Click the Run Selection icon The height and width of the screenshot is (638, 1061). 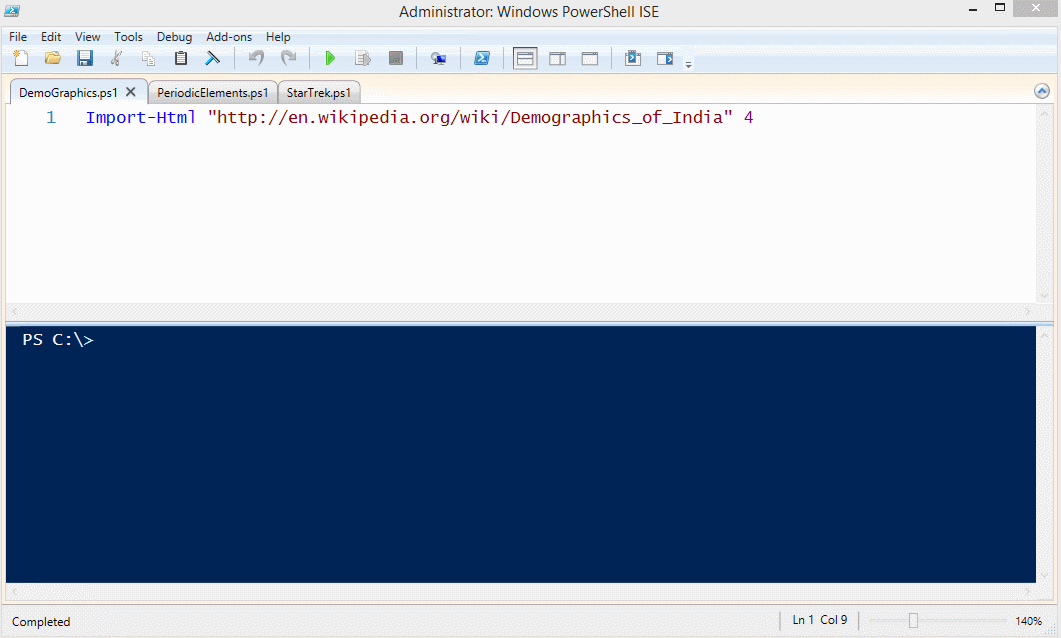click(x=362, y=59)
